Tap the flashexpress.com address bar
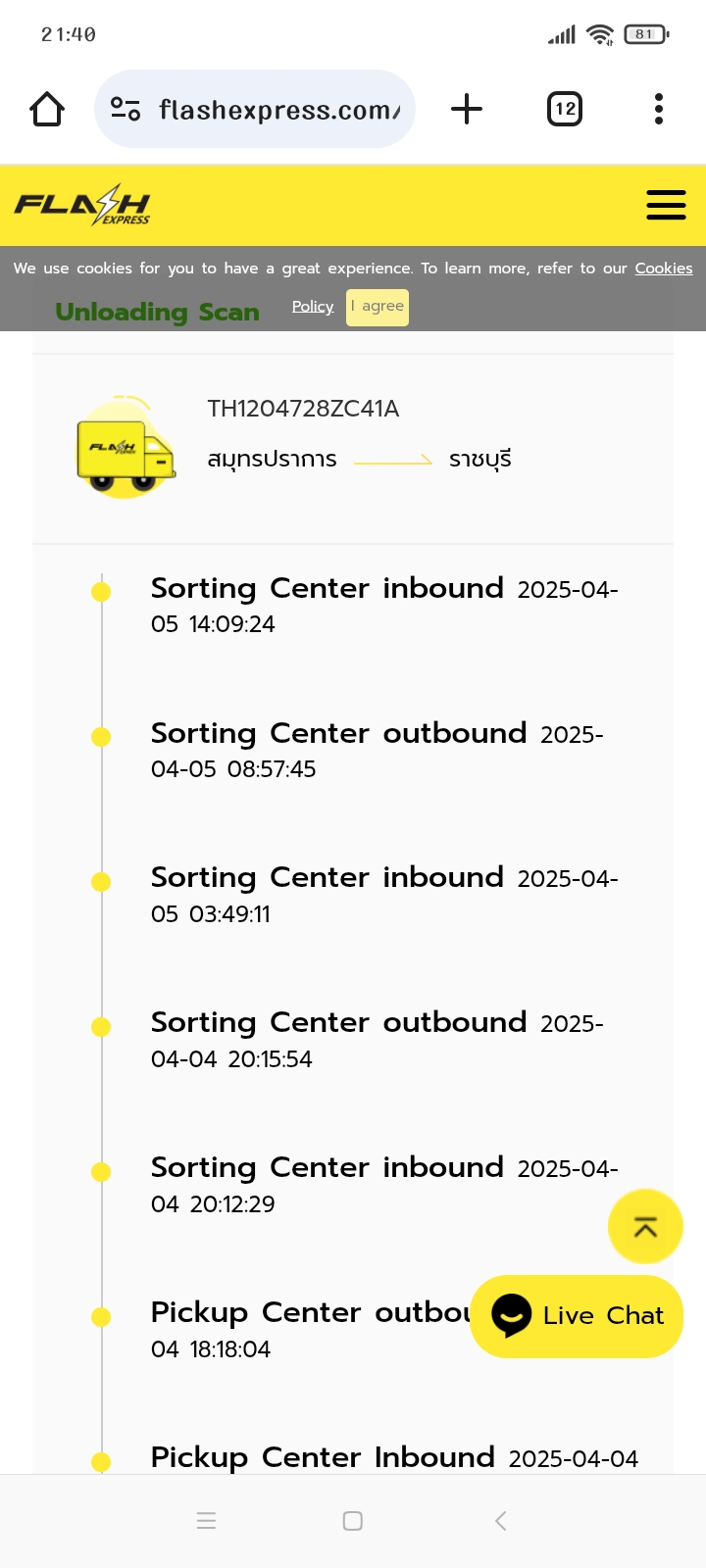 [279, 110]
